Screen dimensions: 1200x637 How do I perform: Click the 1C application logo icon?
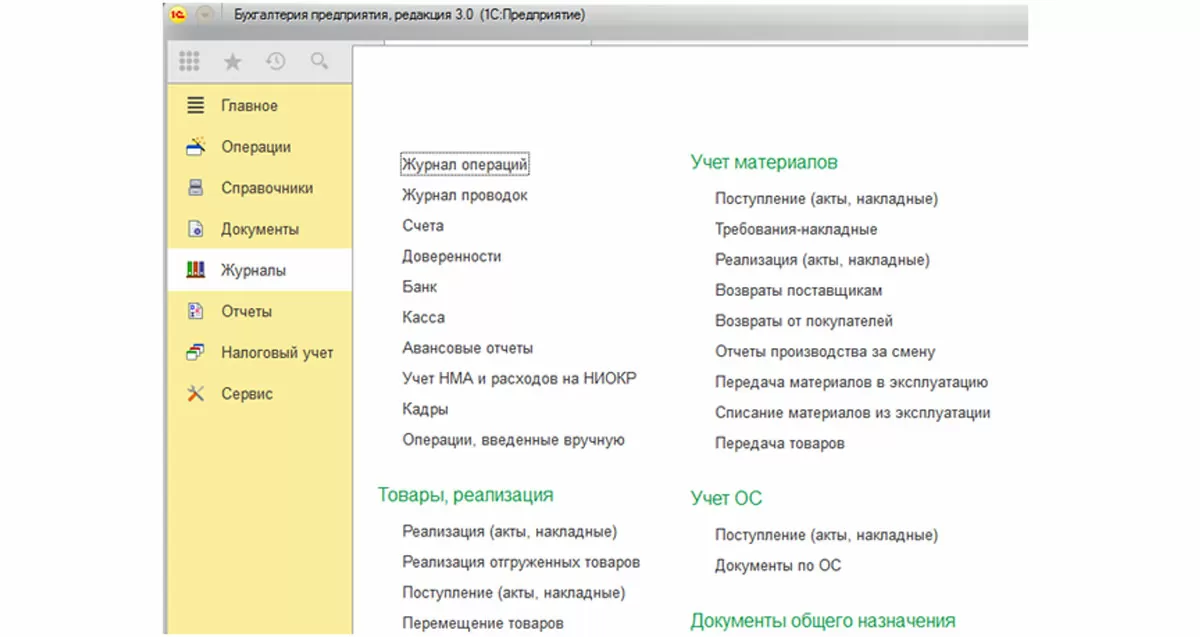pos(179,15)
